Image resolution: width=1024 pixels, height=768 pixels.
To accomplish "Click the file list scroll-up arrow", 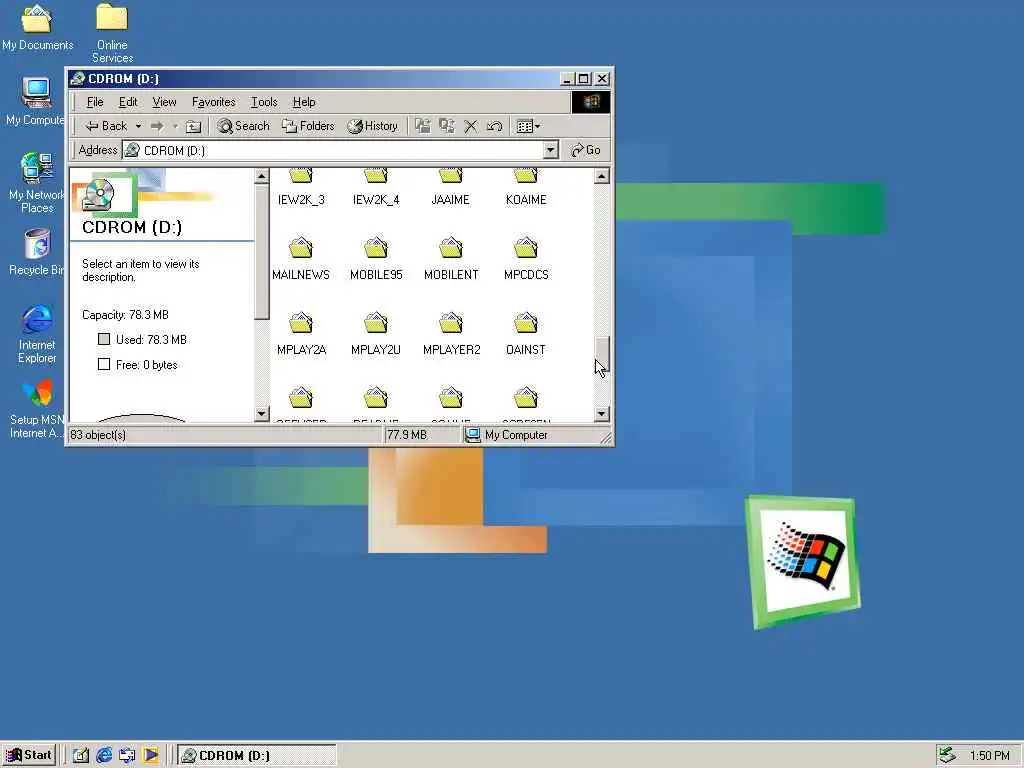I will [602, 176].
